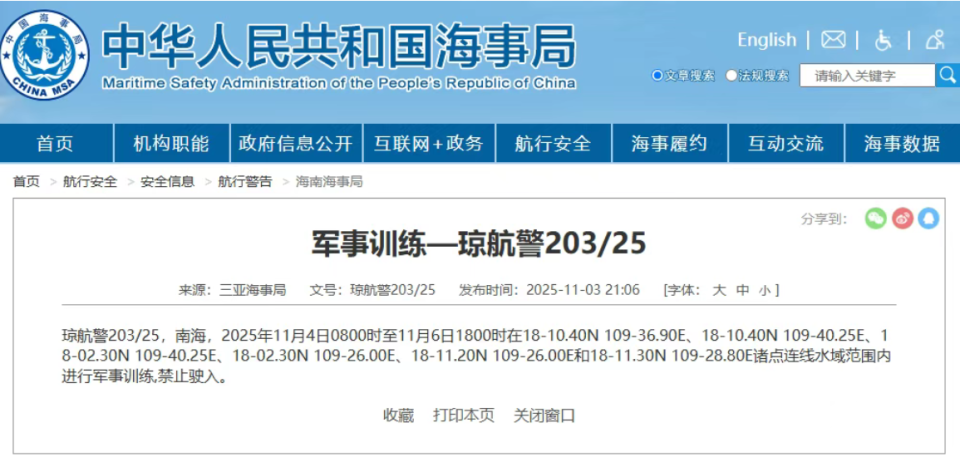Open the email envelope icon in header
Screen dimensions: 960x462
pos(833,40)
